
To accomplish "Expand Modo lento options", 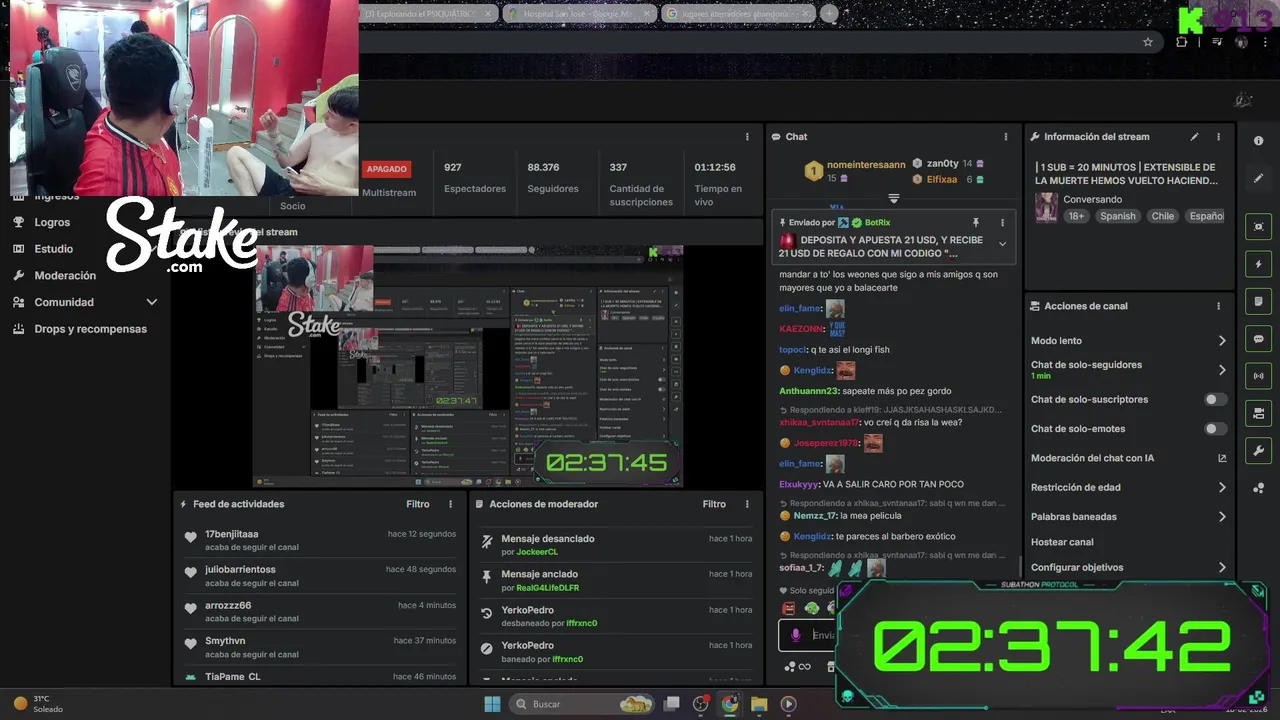I will coord(1222,341).
